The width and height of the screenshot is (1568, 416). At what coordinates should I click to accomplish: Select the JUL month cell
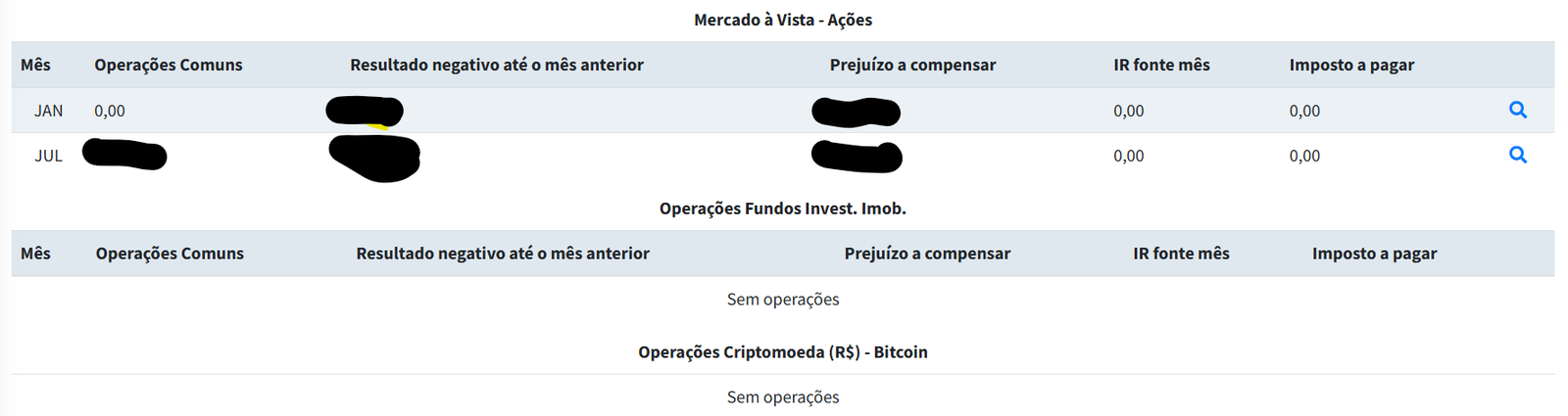pyautogui.click(x=49, y=156)
